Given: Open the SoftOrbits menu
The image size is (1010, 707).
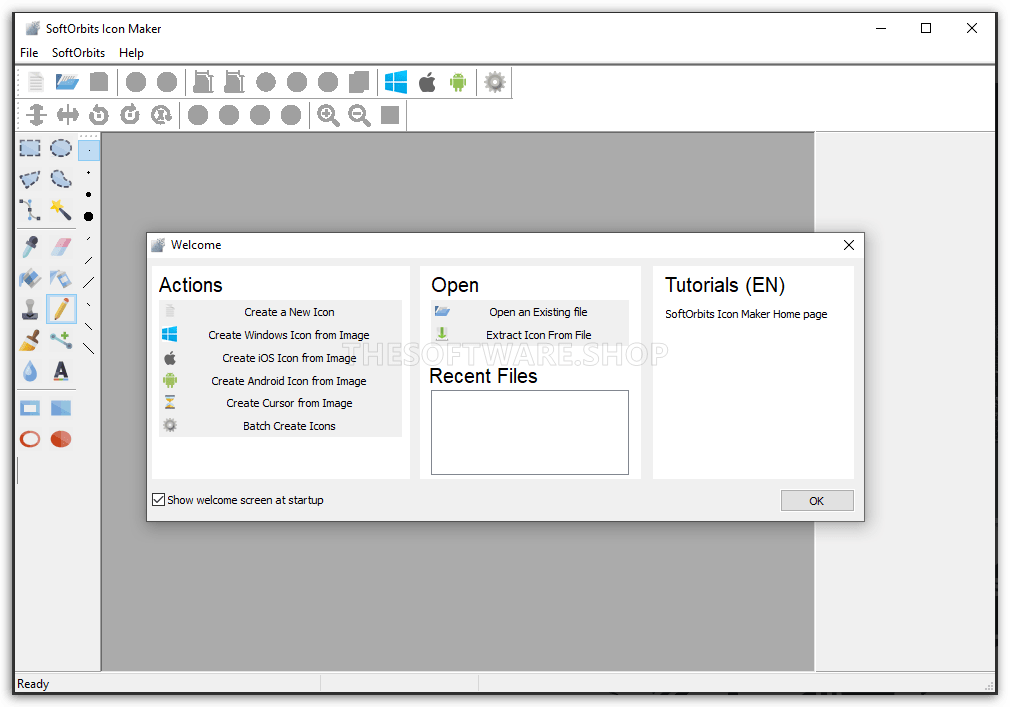Looking at the screenshot, I should pyautogui.click(x=79, y=53).
